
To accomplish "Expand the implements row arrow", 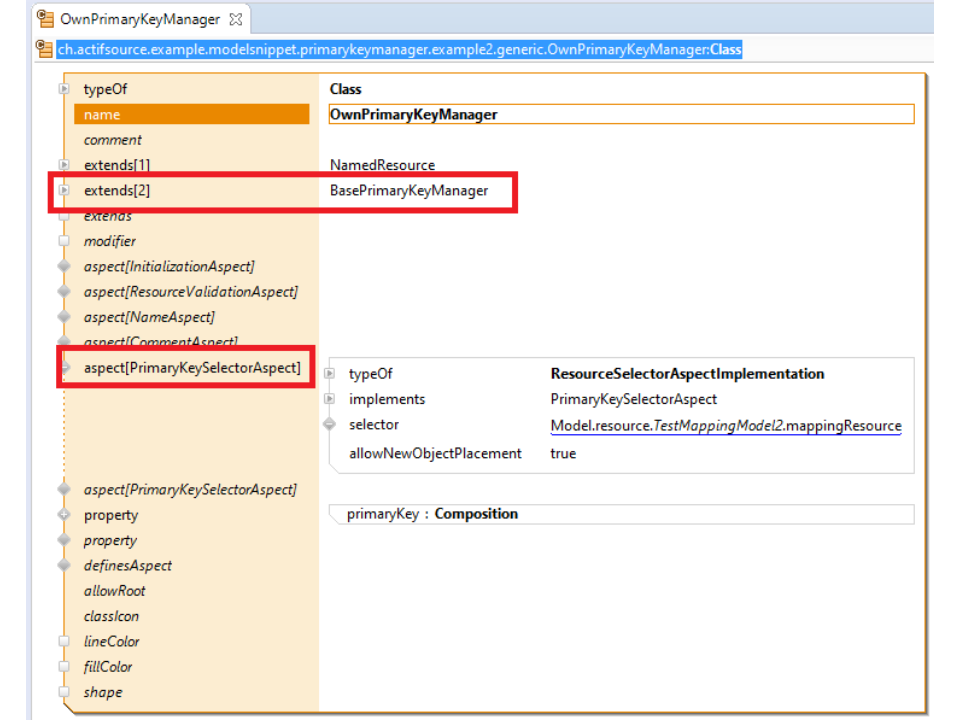I will tap(330, 399).
